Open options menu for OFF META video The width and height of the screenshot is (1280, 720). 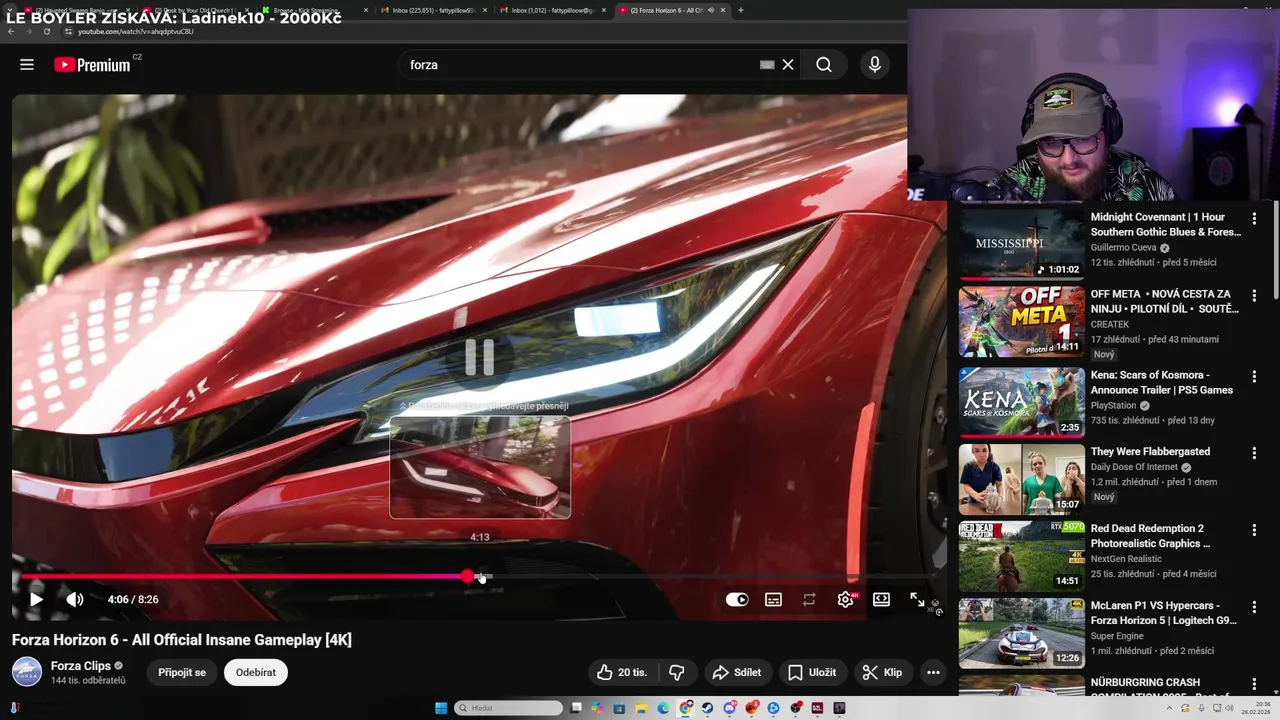1254,296
